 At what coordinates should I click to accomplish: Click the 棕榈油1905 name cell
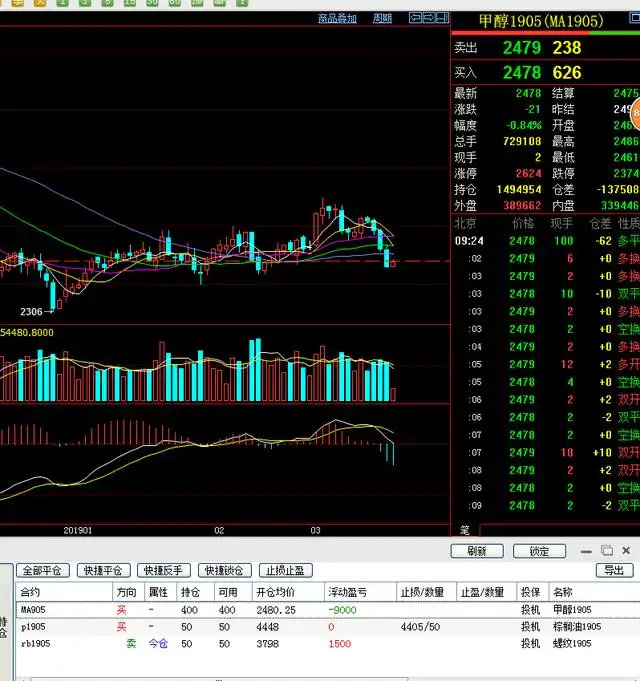[x=577, y=627]
